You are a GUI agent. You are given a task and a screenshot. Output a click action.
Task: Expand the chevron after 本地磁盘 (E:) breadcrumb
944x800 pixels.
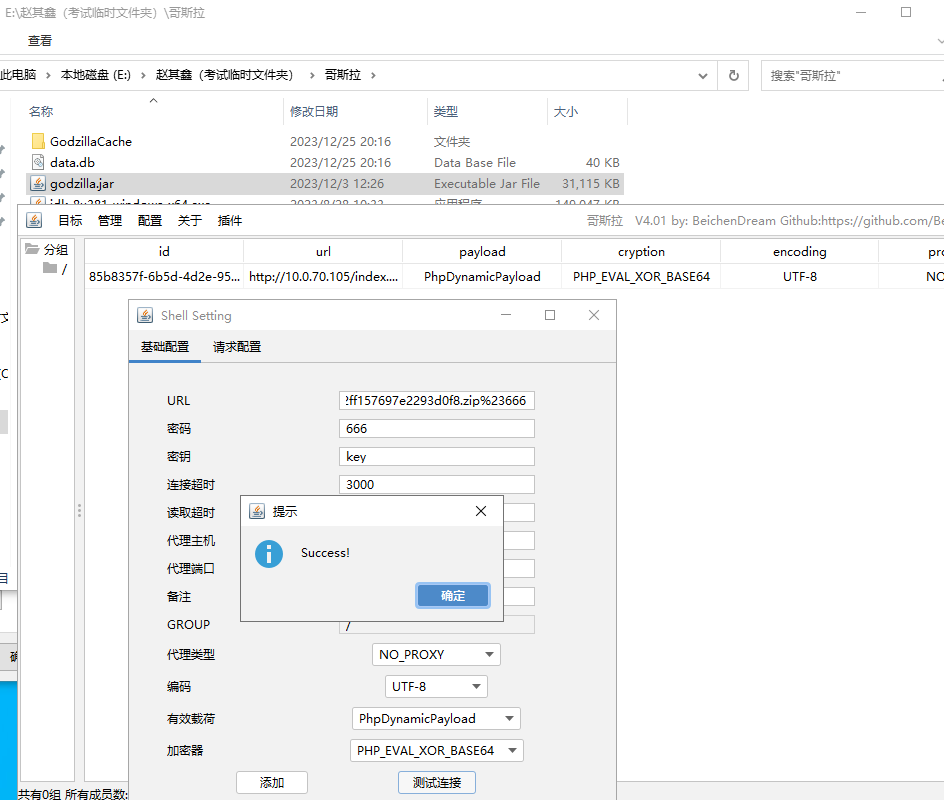[143, 75]
